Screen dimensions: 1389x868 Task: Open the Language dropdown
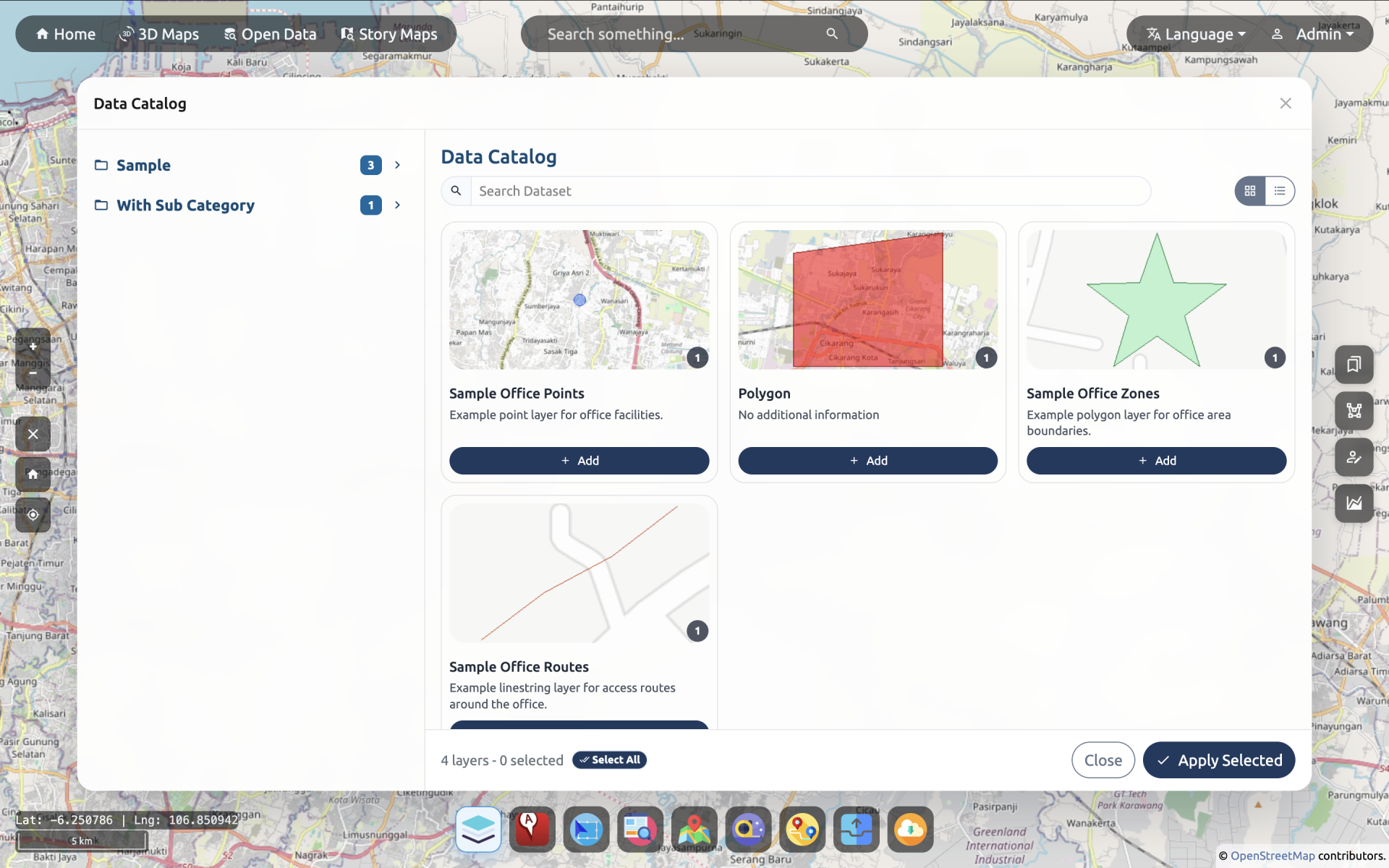pyautogui.click(x=1196, y=34)
